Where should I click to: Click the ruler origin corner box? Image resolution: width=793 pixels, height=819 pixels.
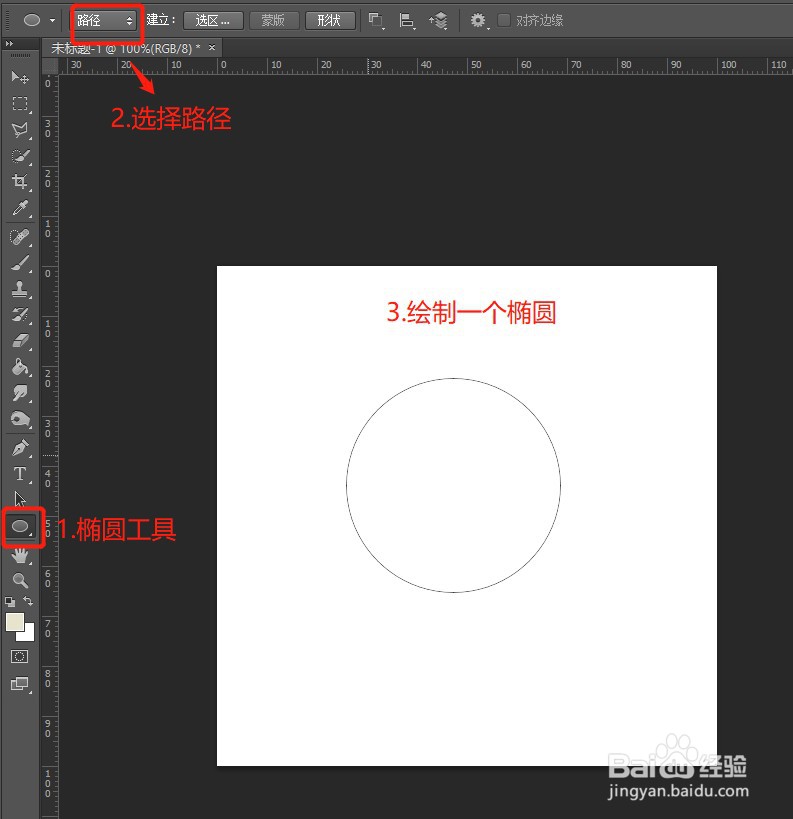tap(50, 66)
